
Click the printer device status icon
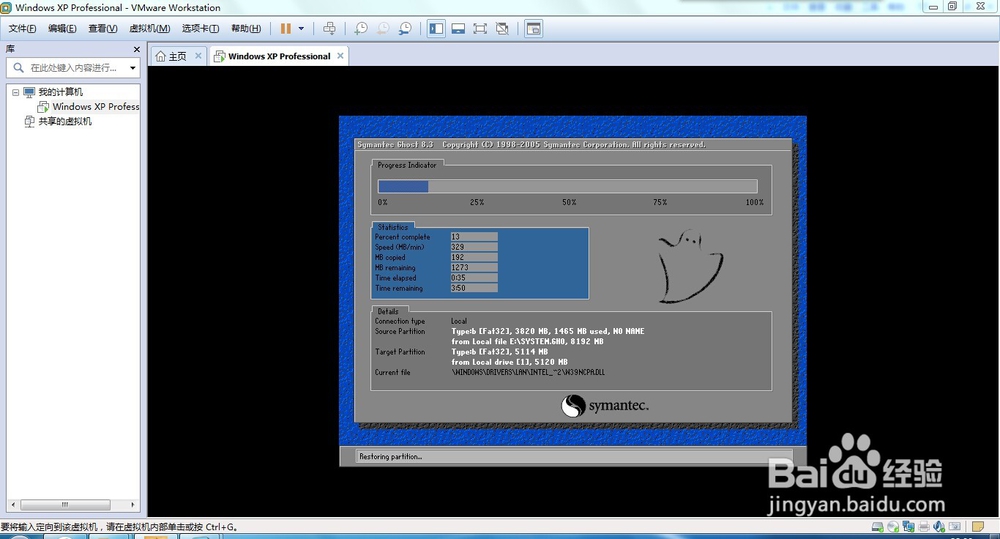[x=923, y=527]
